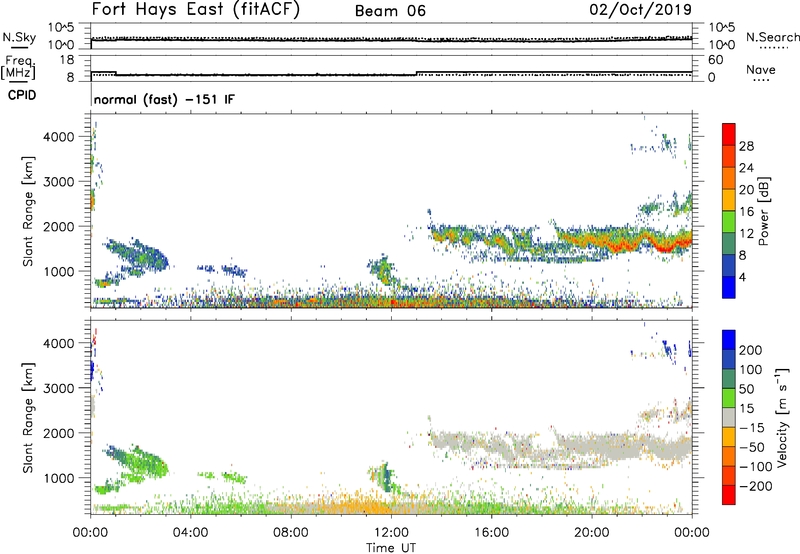800x554 pixels.
Task: Click the 'Nave' legend label
Action: 761,69
